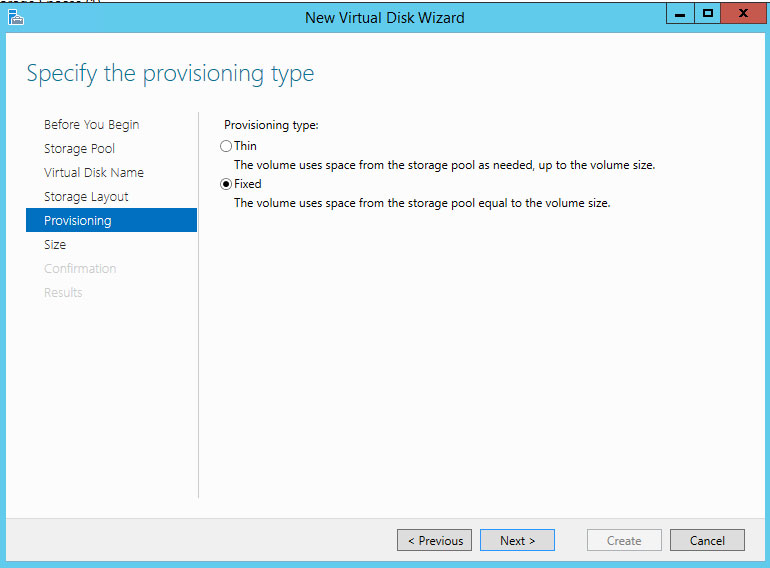This screenshot has width=770, height=568.
Task: Cancel the virtual disk wizard
Action: [707, 541]
